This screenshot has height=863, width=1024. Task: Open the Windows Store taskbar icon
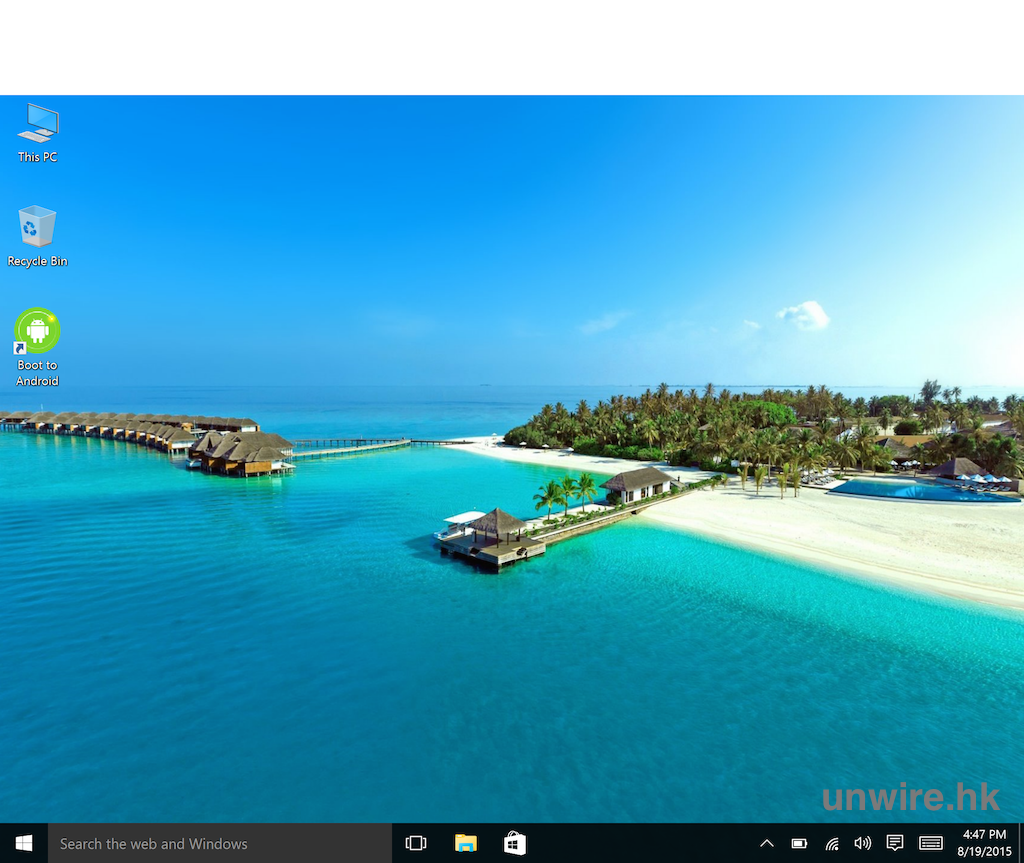pos(515,843)
